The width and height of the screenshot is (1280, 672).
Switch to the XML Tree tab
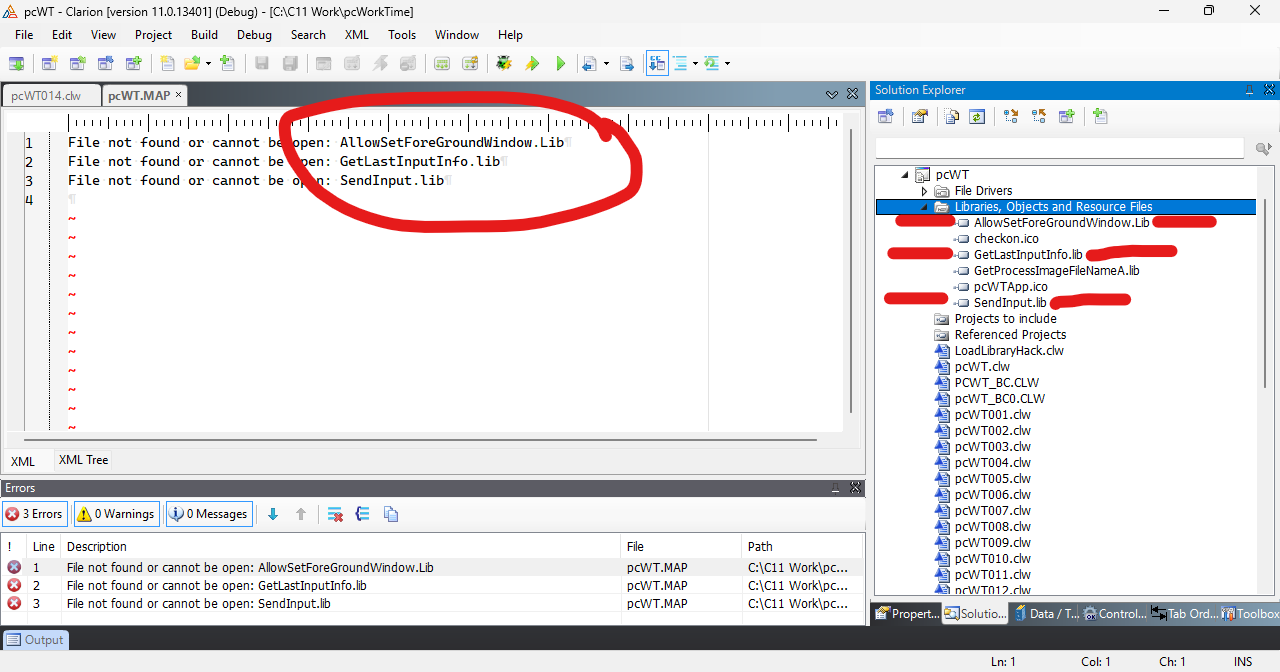pyautogui.click(x=83, y=460)
